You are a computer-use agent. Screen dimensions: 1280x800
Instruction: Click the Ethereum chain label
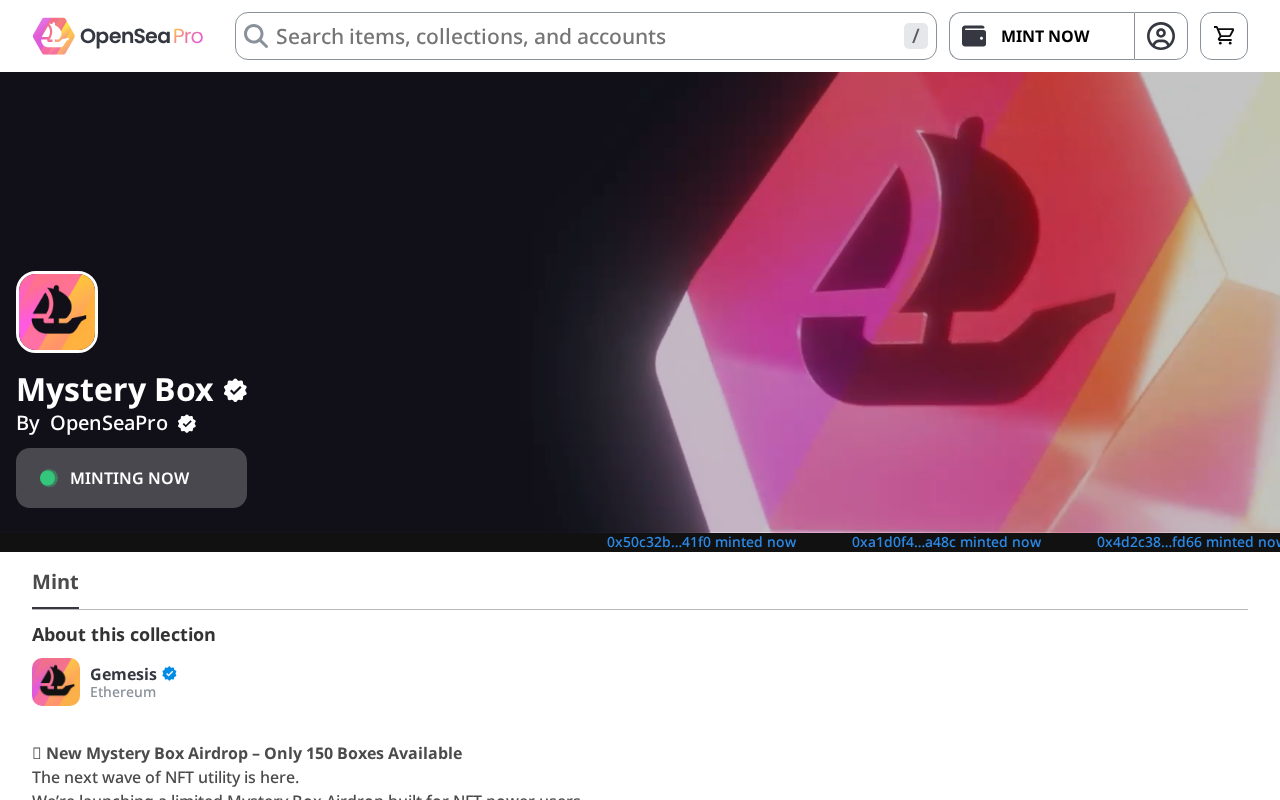pyautogui.click(x=123, y=692)
